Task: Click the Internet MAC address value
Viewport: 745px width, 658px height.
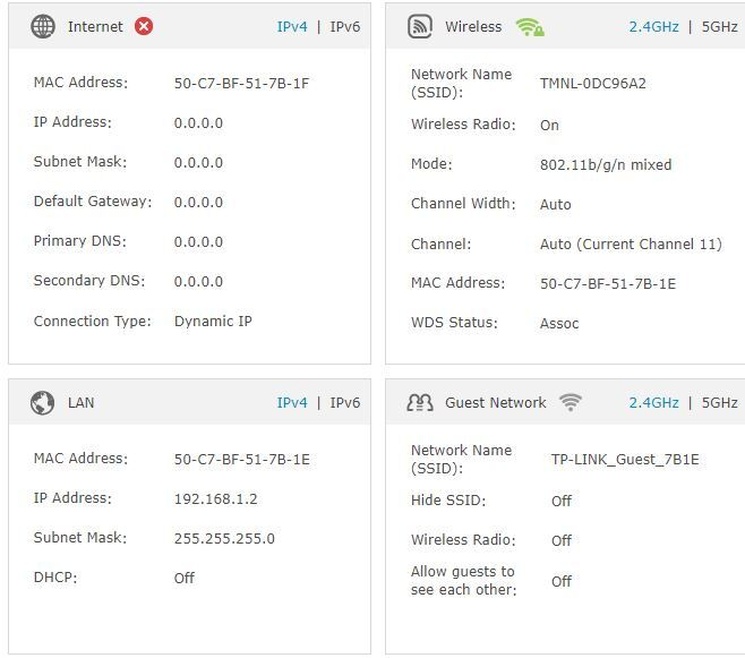Action: [241, 84]
